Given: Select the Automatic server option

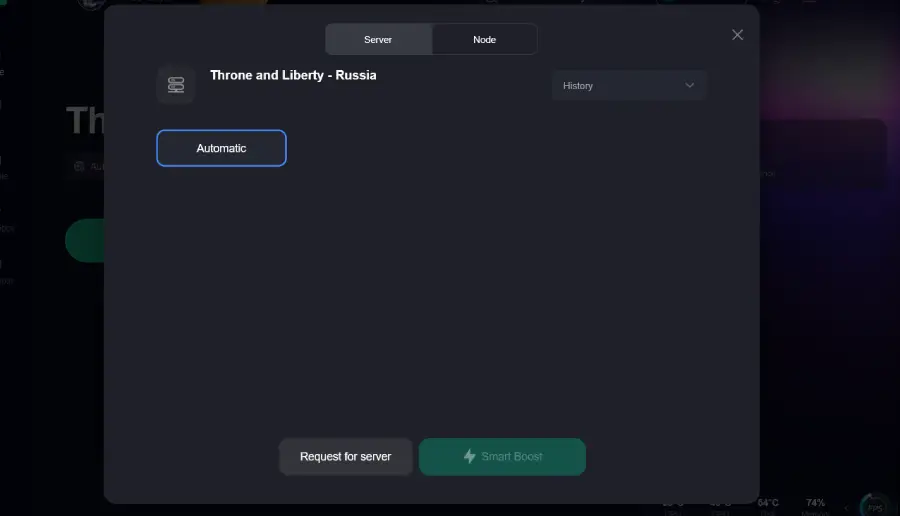Looking at the screenshot, I should 221,148.
